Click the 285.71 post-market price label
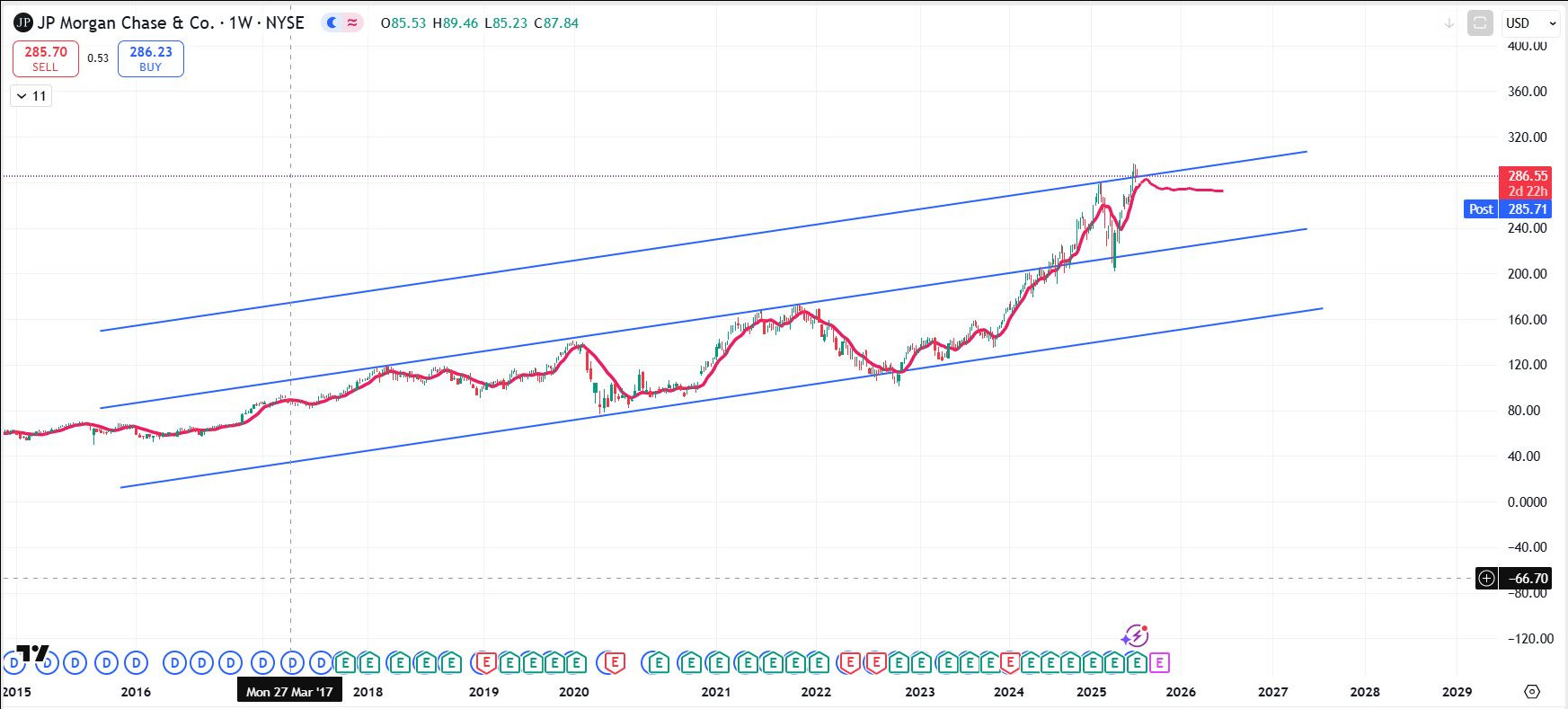The height and width of the screenshot is (709, 1568). tap(1527, 209)
